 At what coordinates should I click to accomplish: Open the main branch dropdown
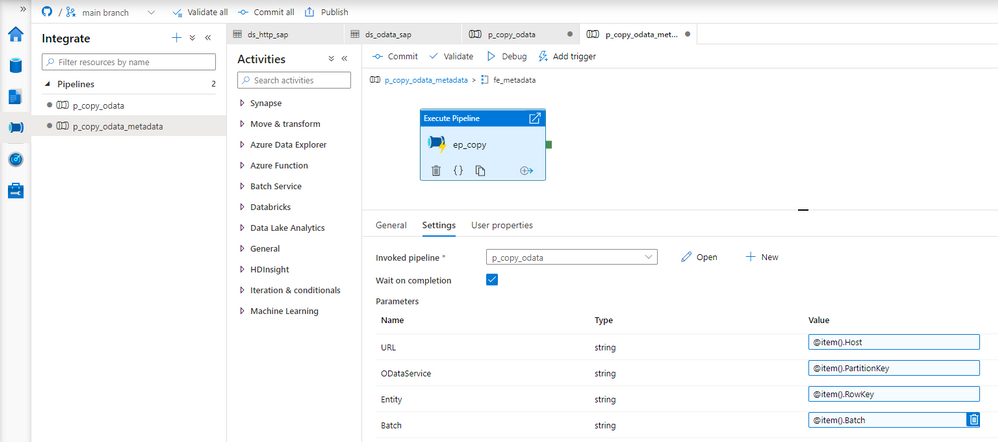110,12
